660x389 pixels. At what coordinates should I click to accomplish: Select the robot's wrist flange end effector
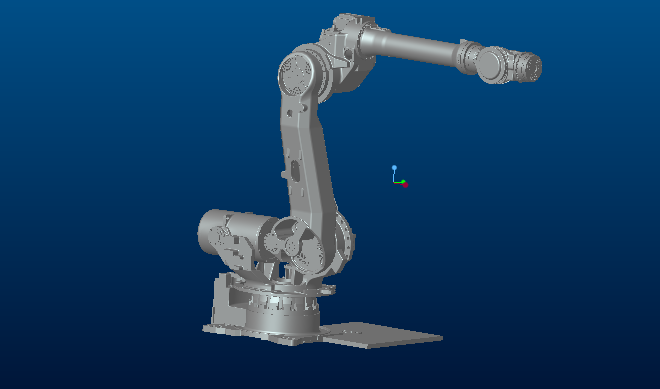pos(530,67)
